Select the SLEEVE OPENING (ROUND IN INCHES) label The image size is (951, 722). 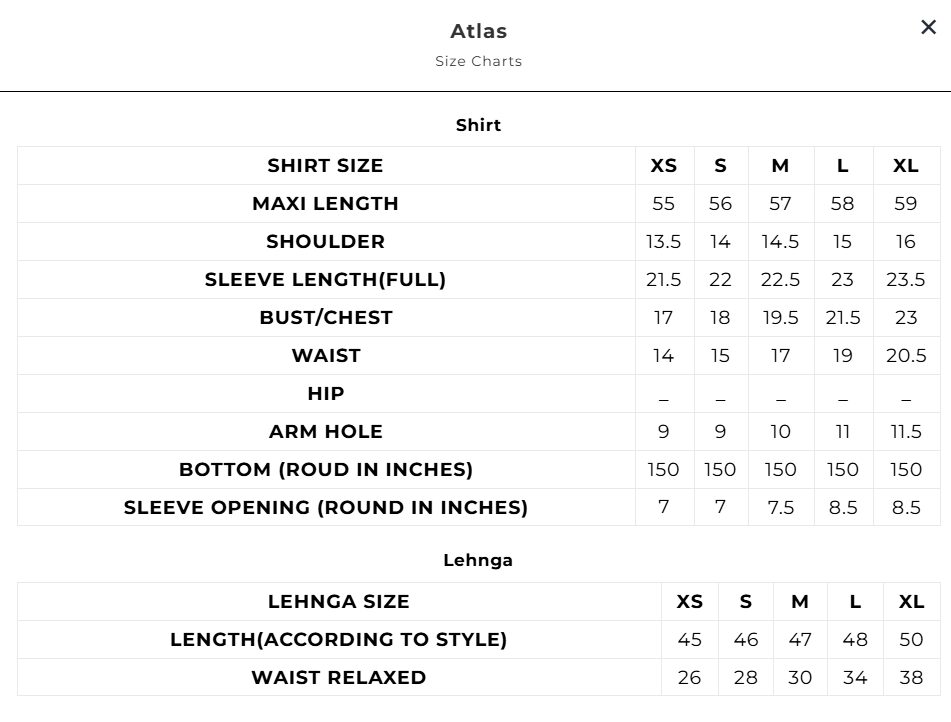pos(325,508)
